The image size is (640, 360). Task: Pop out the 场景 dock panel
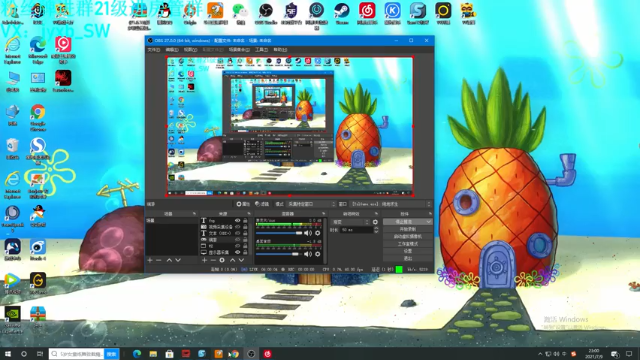coord(194,213)
